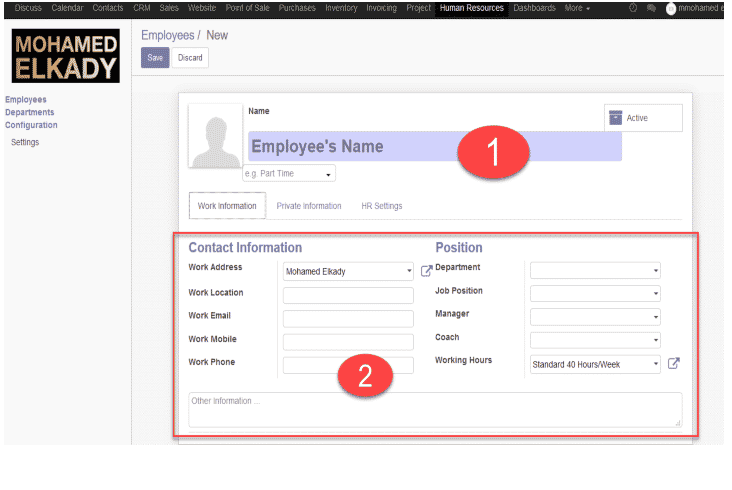This screenshot has height=490, width=732.
Task: Expand the Coach dropdown
Action: (x=595, y=340)
